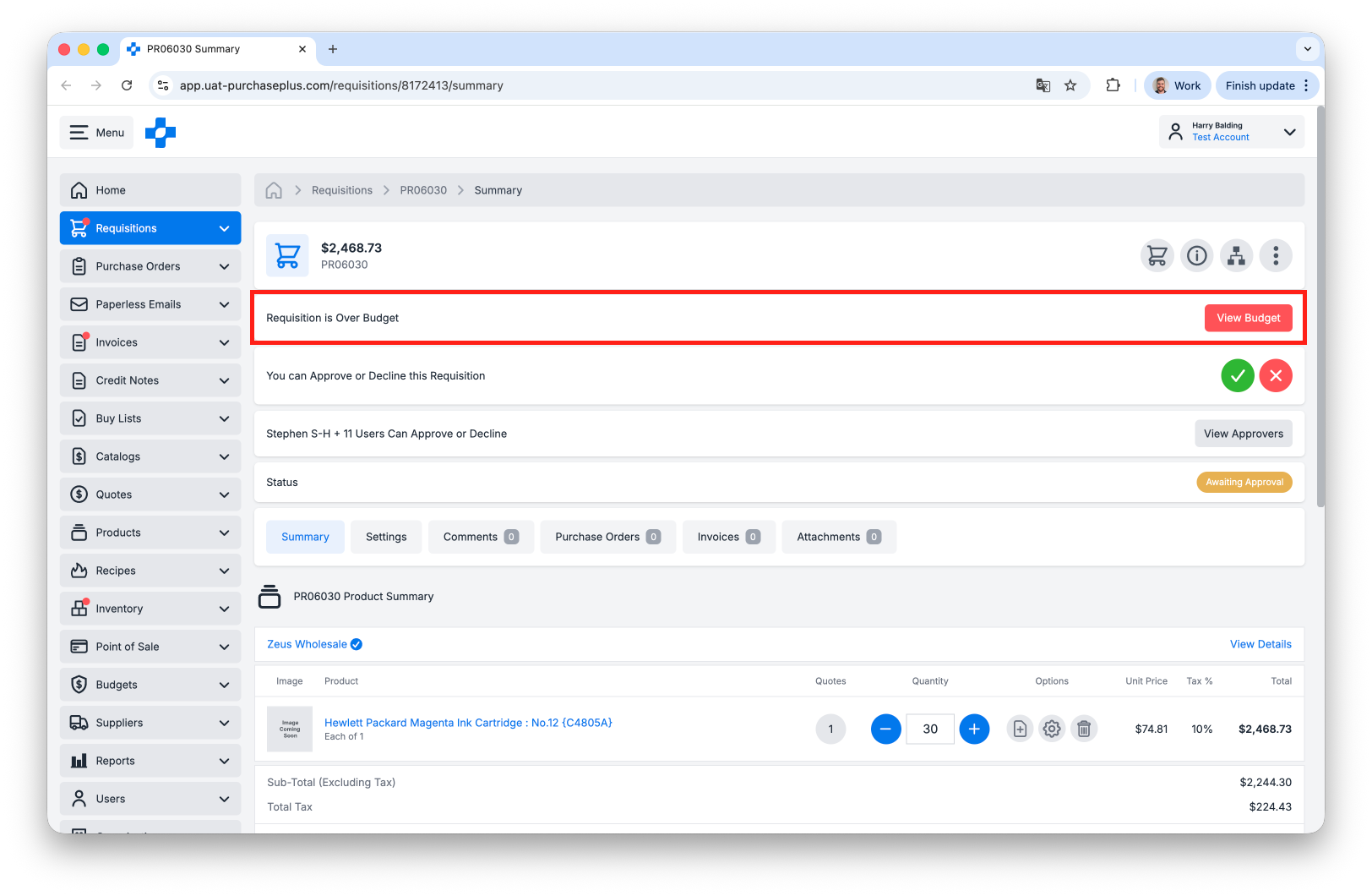Expand the Inventory section
The image size is (1372, 896).
click(150, 609)
